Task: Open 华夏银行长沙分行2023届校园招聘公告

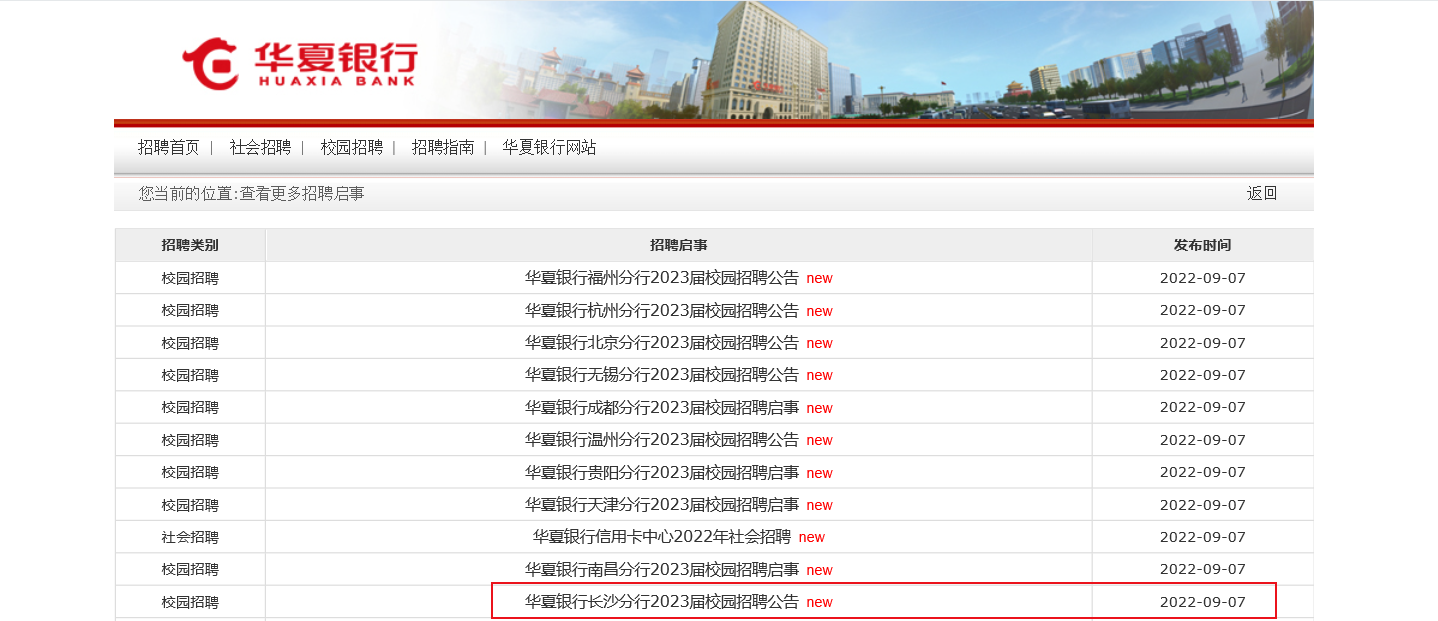Action: point(662,602)
